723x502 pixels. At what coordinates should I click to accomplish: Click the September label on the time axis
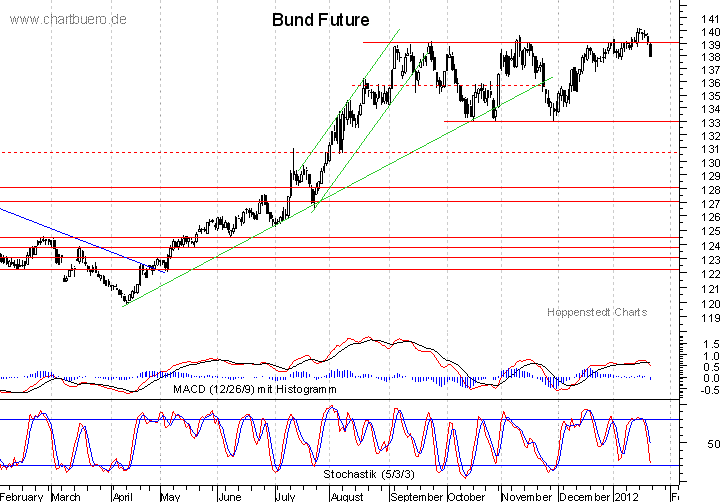click(416, 496)
